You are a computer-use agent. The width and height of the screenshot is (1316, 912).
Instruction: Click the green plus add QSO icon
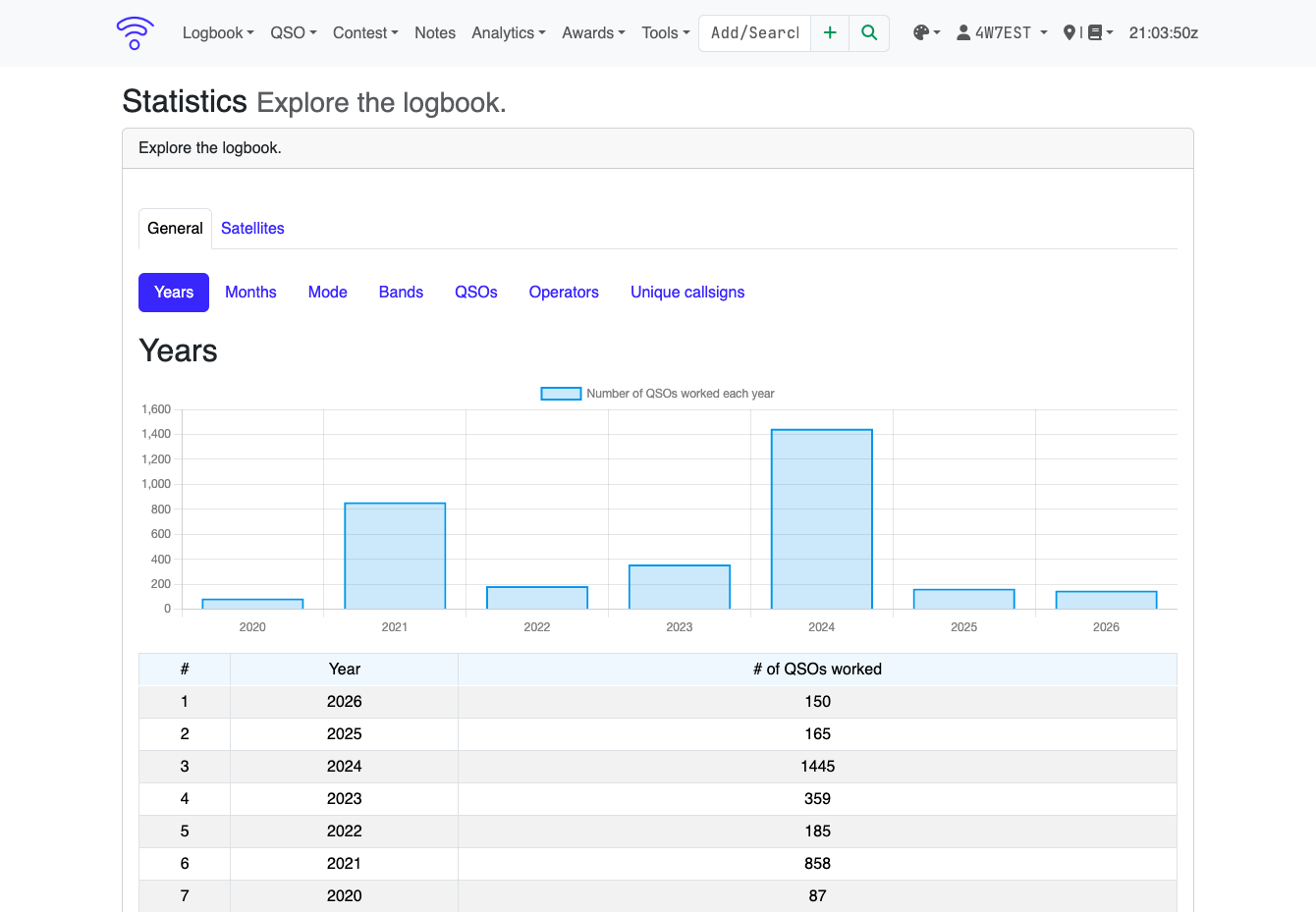click(830, 32)
